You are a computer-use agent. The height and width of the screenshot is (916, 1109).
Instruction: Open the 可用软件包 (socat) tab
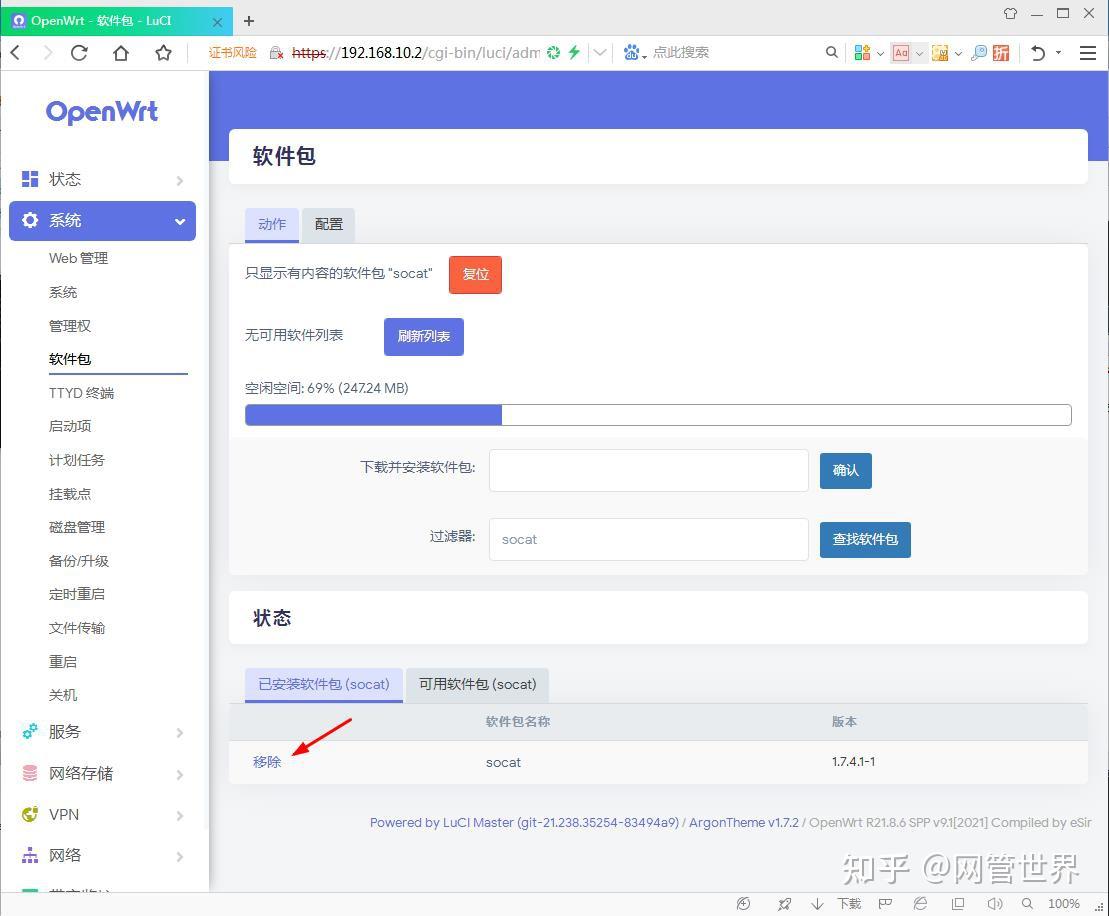[477, 684]
